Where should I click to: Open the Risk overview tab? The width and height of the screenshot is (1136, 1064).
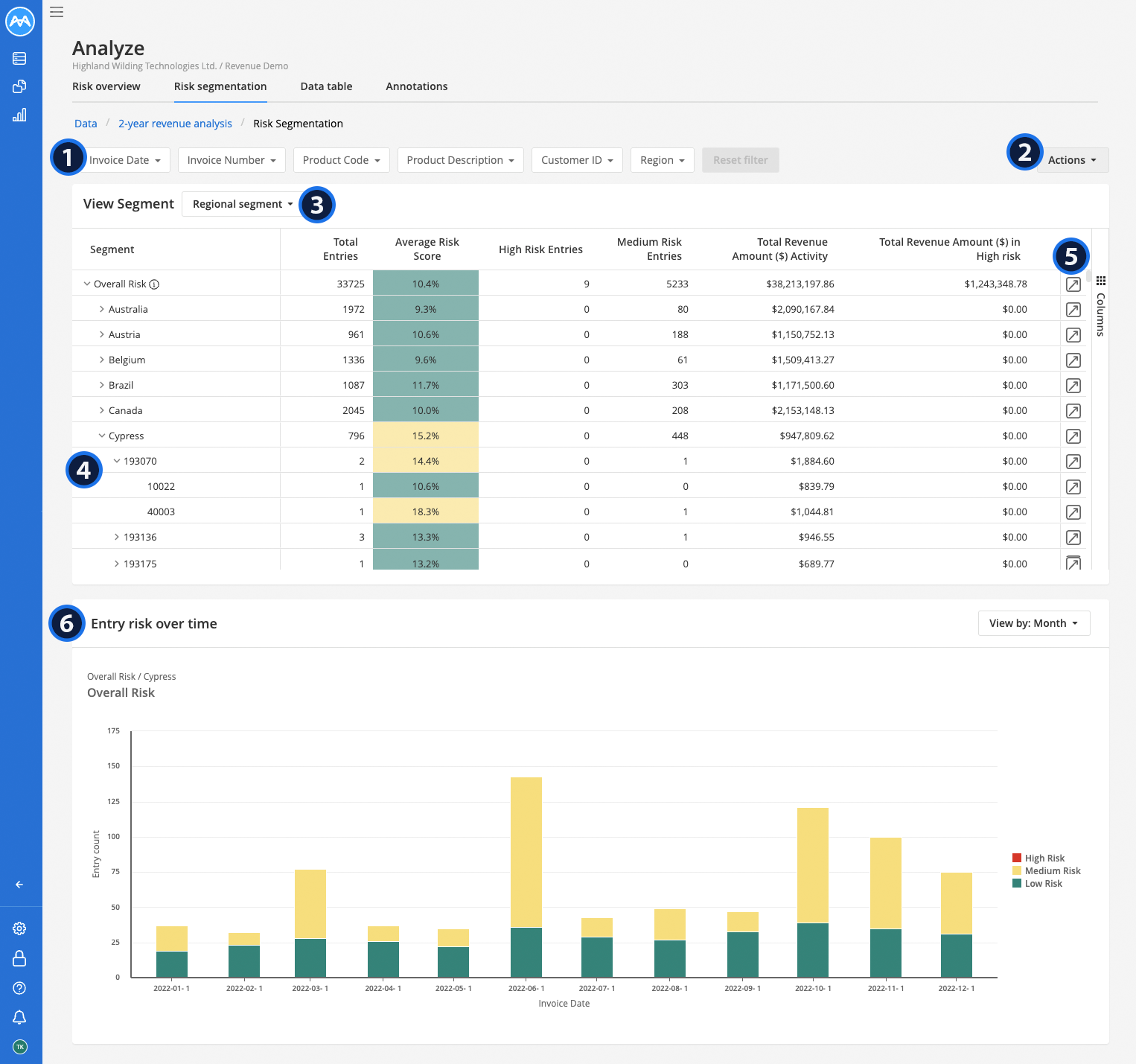coord(106,86)
